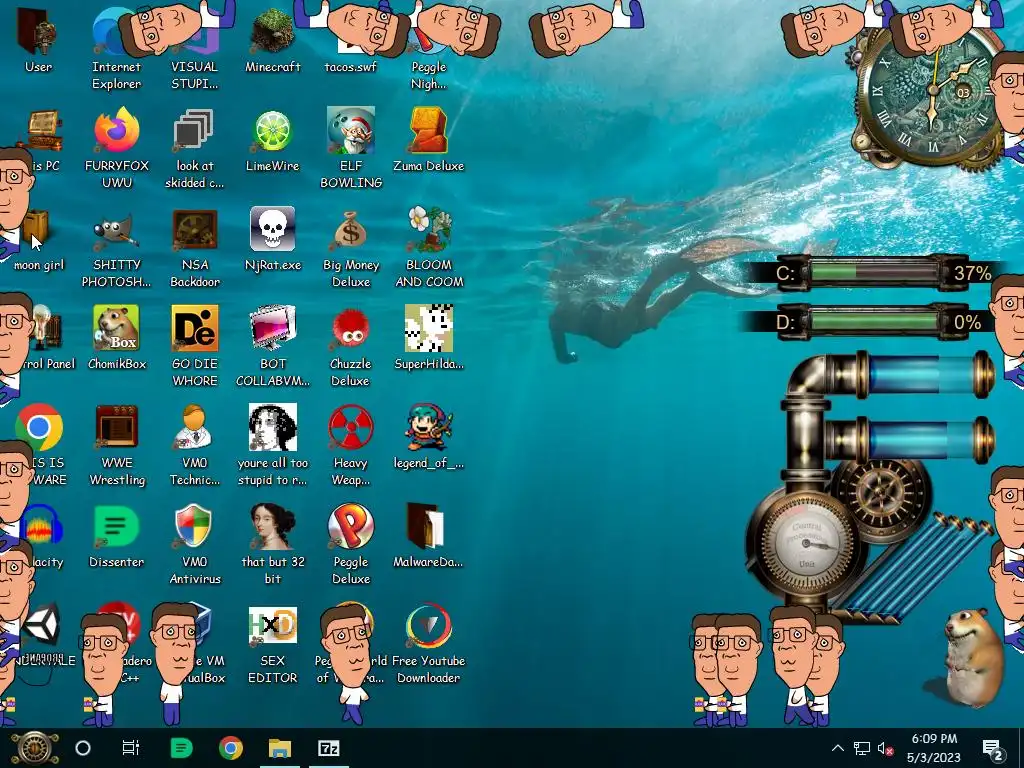This screenshot has height=768, width=1024.
Task: Click the Cortana search circle in taskbar
Action: point(83,748)
